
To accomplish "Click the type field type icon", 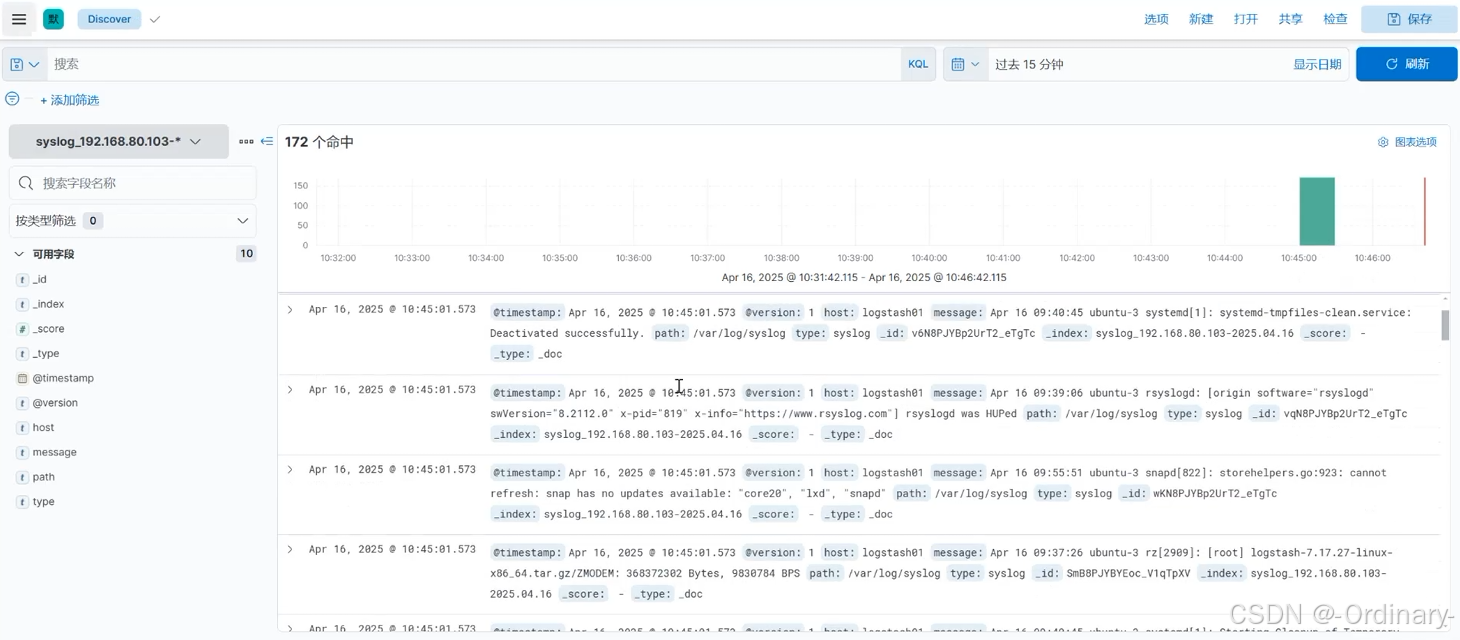I will [22, 502].
